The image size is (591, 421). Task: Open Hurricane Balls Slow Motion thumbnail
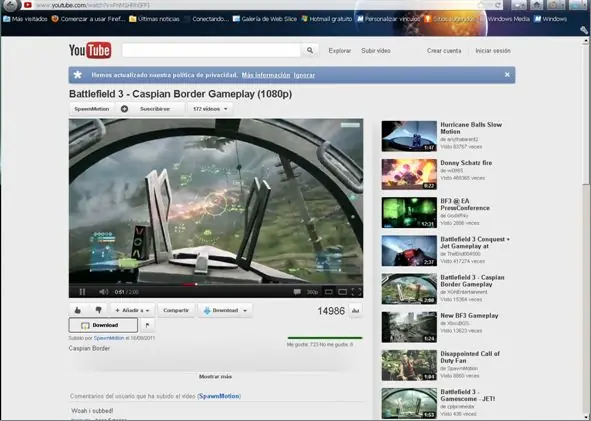(x=409, y=136)
